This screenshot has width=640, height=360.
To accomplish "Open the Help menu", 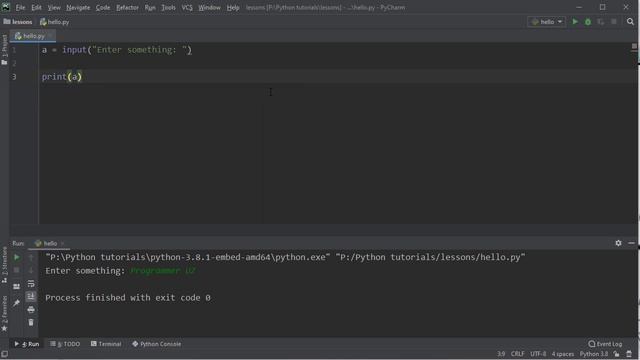I will pos(233,7).
